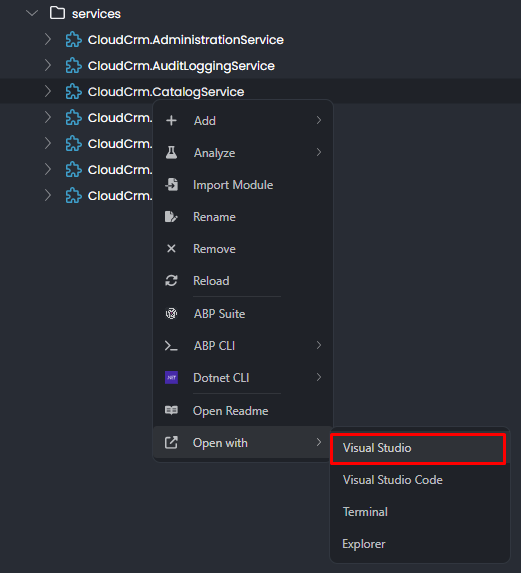
Task: Open with Explorer
Action: (420, 544)
